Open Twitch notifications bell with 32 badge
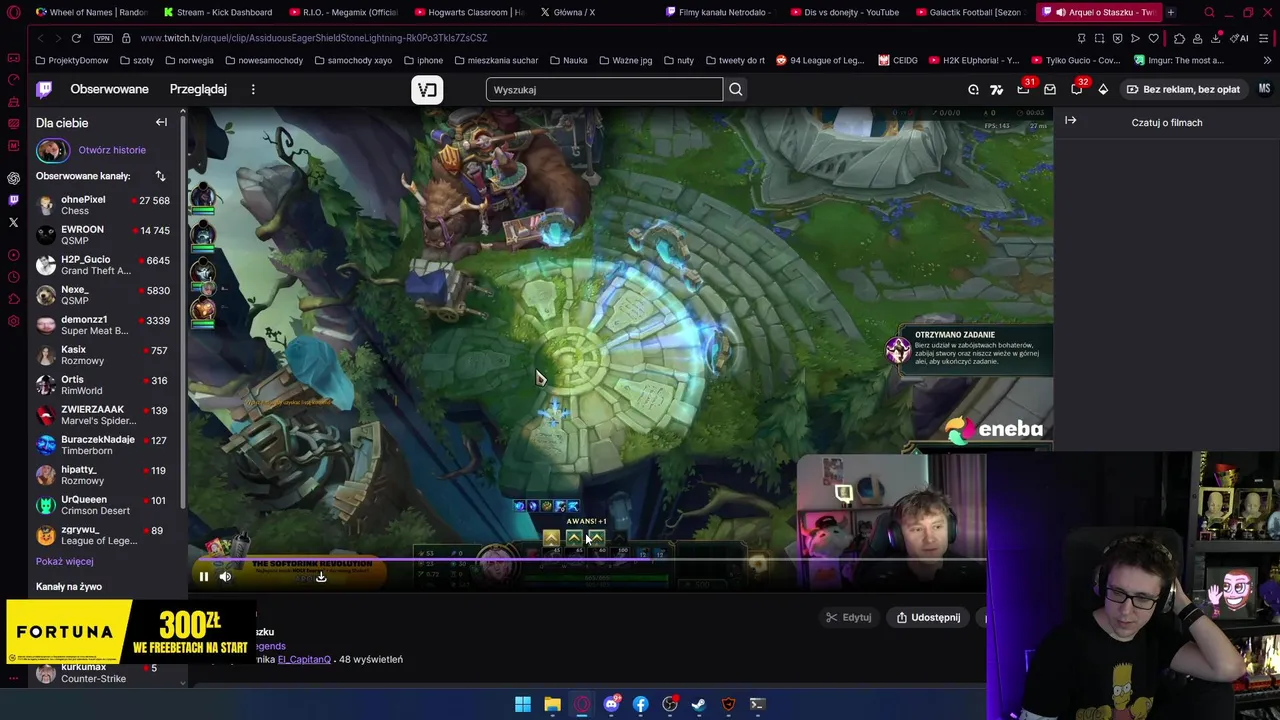The width and height of the screenshot is (1280, 720). pyautogui.click(x=1076, y=89)
